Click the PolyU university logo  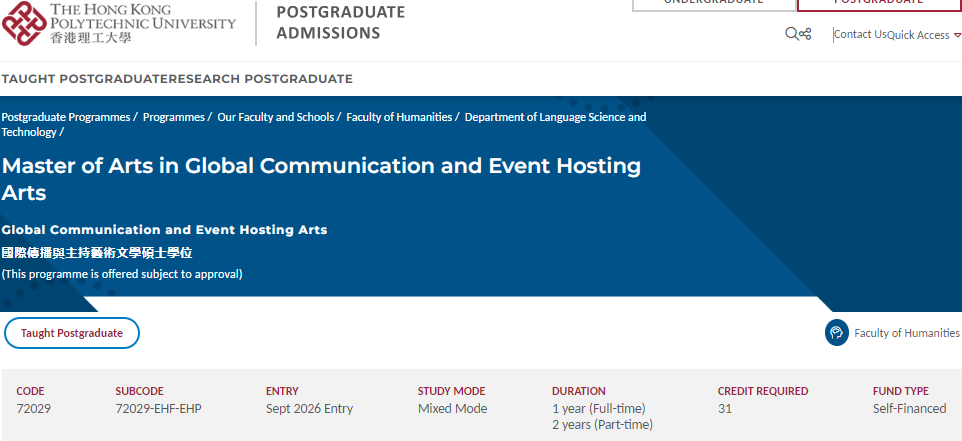tap(22, 22)
